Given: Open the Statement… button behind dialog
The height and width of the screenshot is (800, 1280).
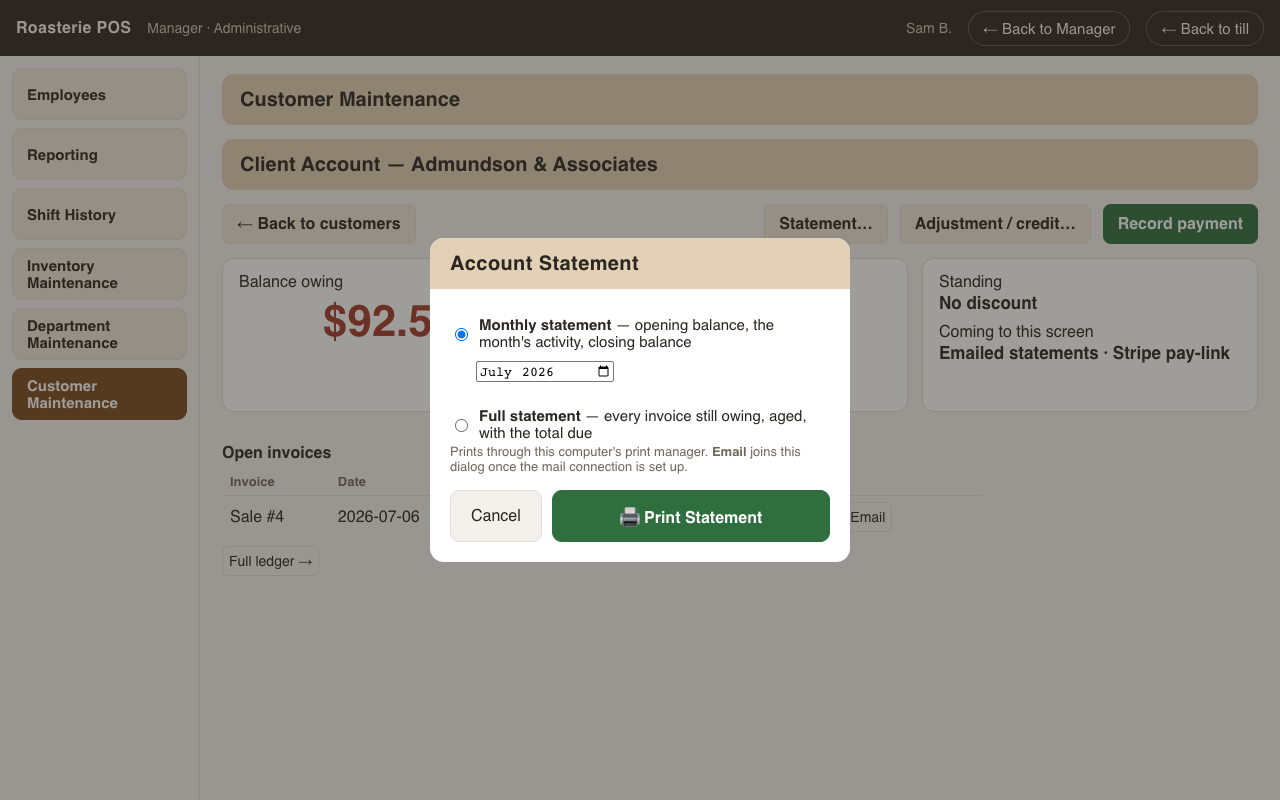Looking at the screenshot, I should 826,224.
